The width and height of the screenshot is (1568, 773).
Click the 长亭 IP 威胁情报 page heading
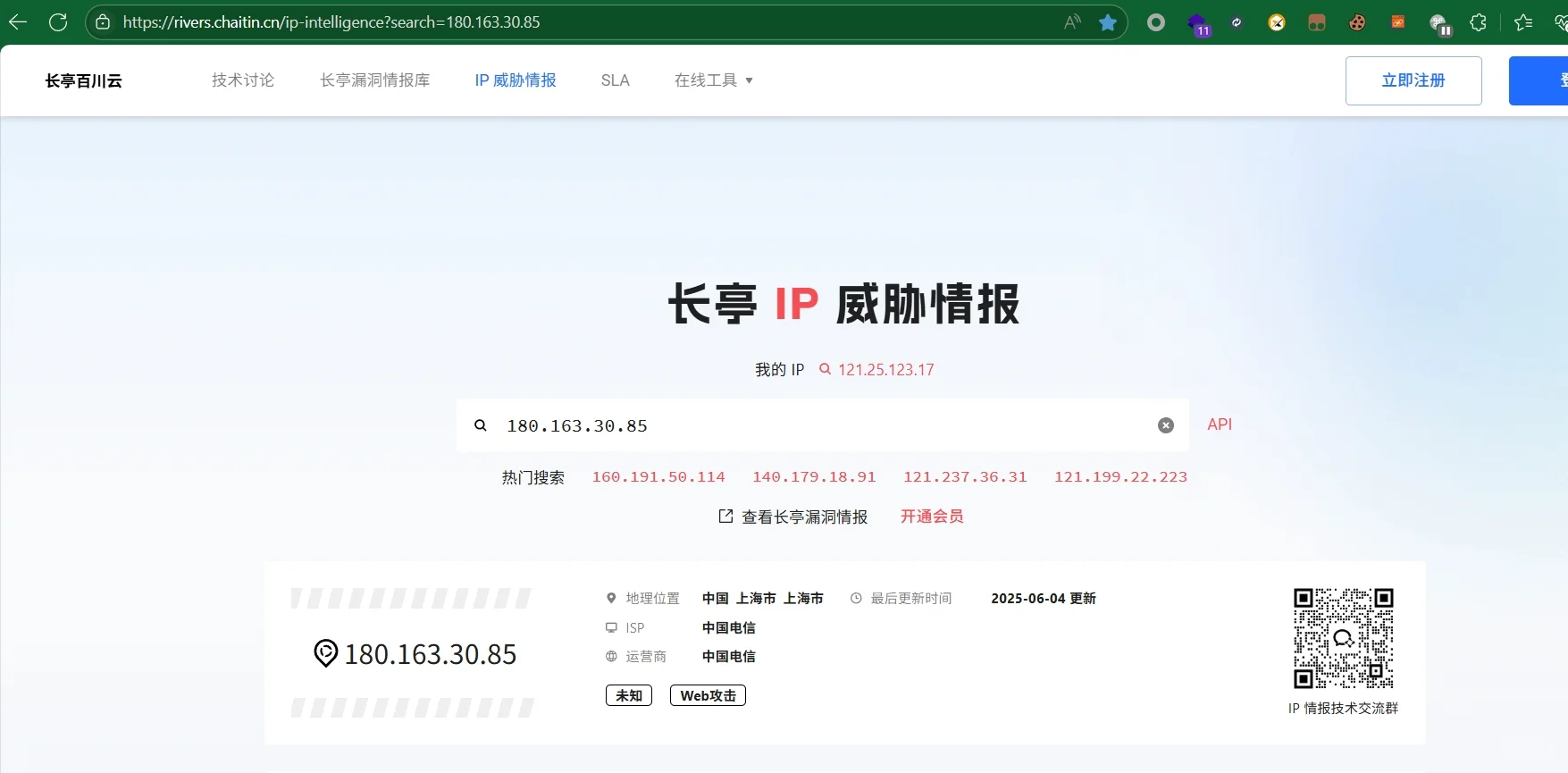tap(844, 304)
